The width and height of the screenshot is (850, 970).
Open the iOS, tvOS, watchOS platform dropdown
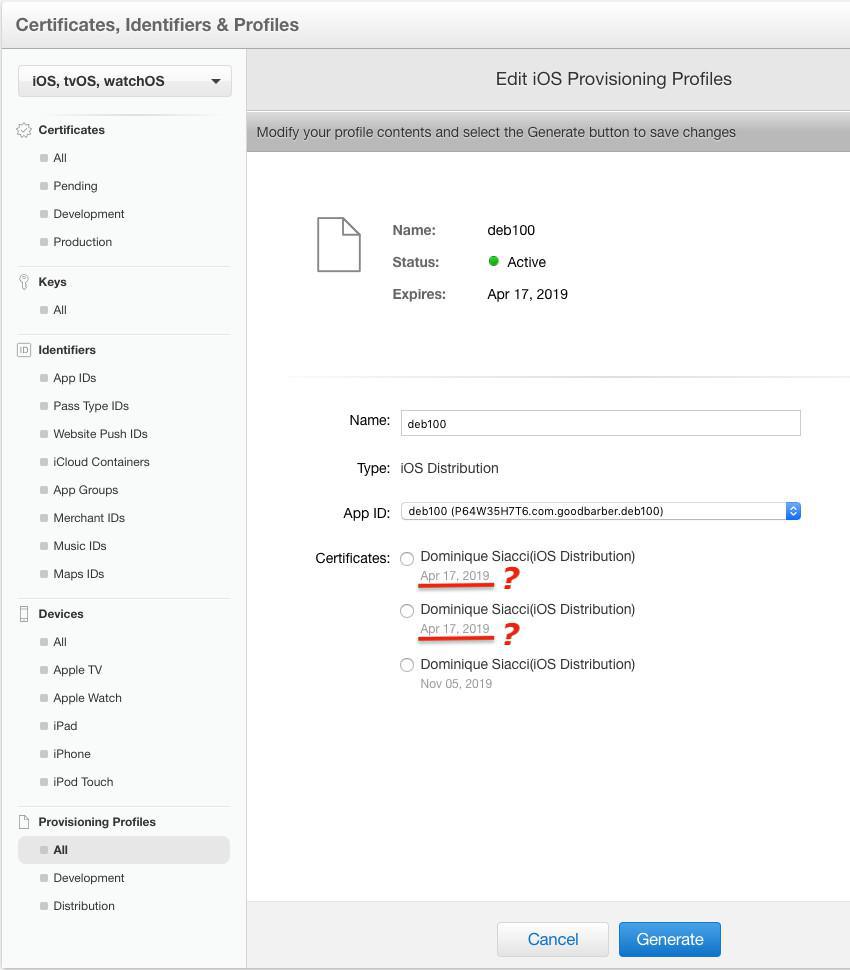tap(125, 81)
